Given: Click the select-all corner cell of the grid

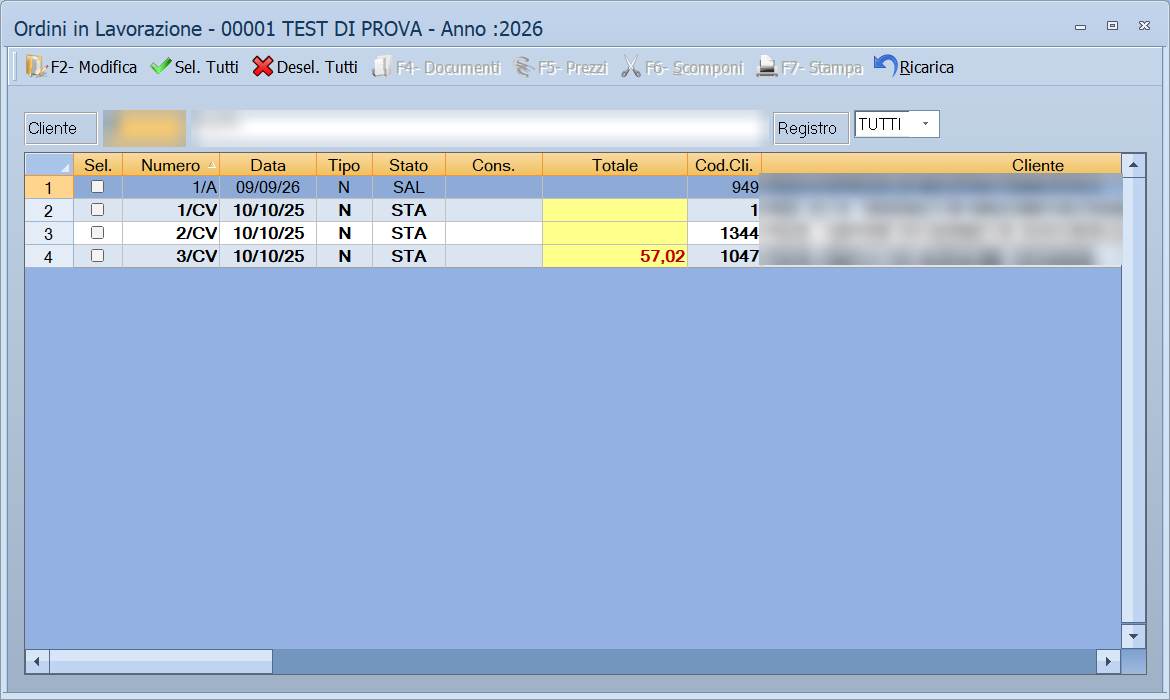Looking at the screenshot, I should [49, 165].
